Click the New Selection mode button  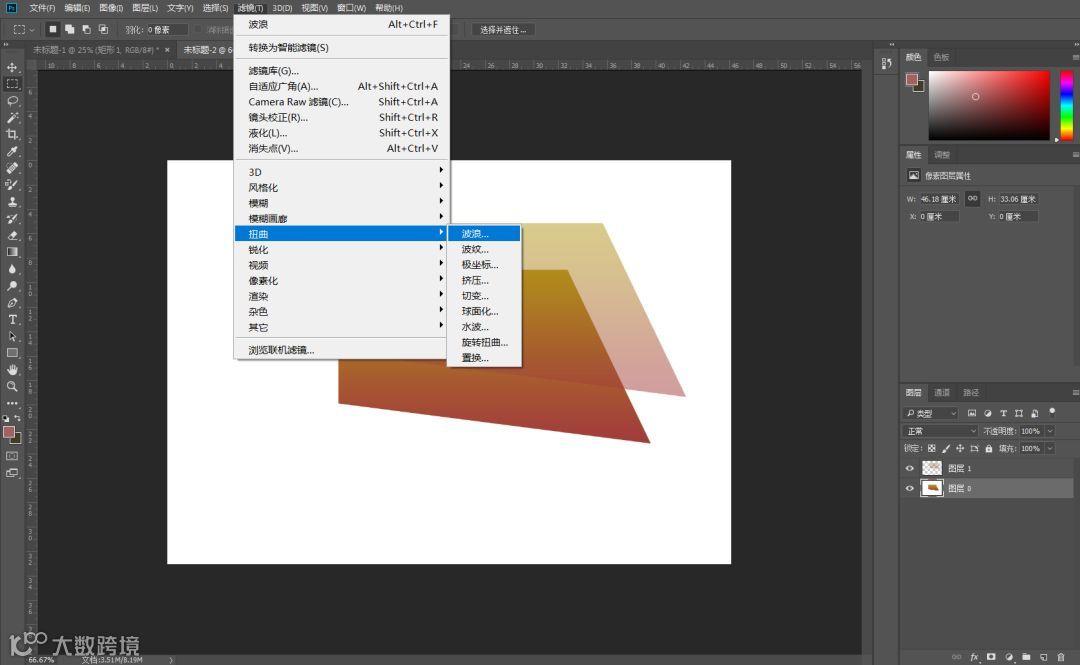[53, 30]
